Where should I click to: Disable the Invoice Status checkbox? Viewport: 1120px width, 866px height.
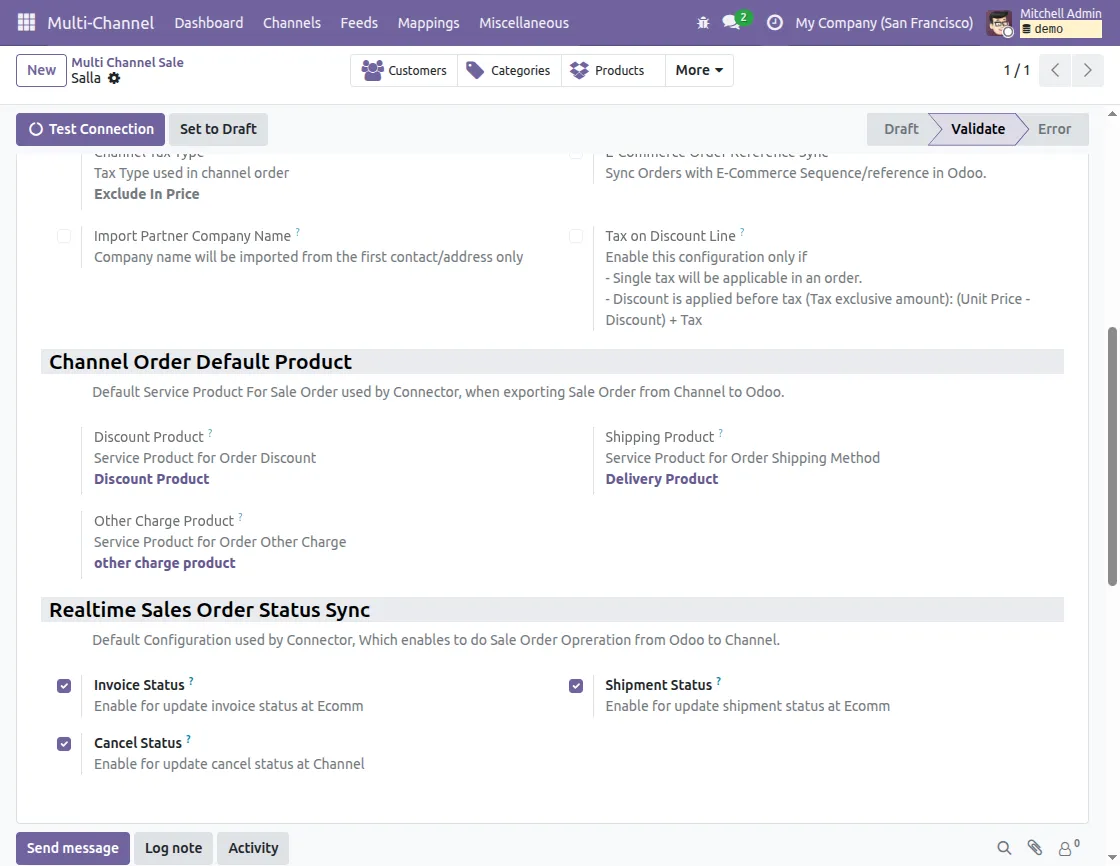click(x=63, y=686)
